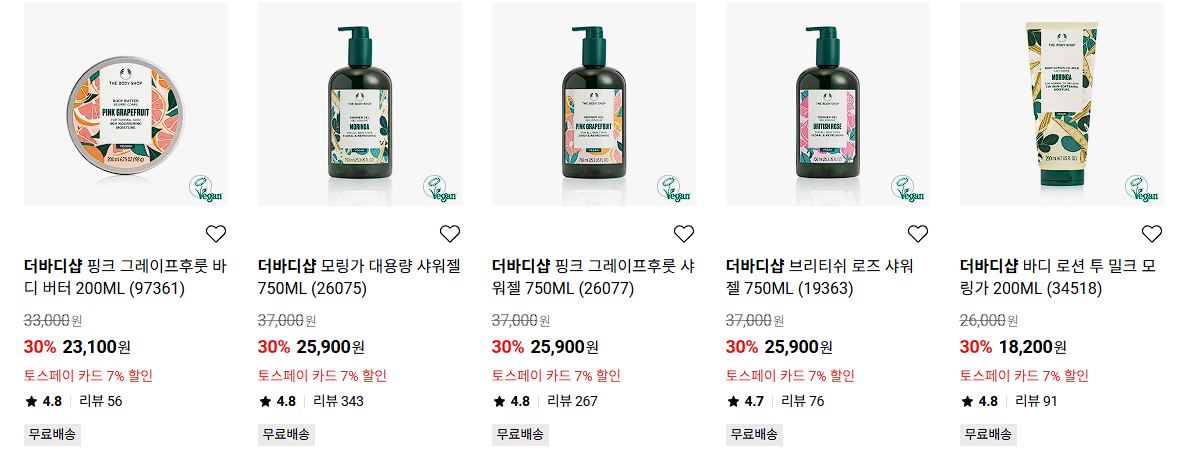This screenshot has height=469, width=1185.
Task: Open British Rose shower gel bottle image
Action: (x=828, y=104)
